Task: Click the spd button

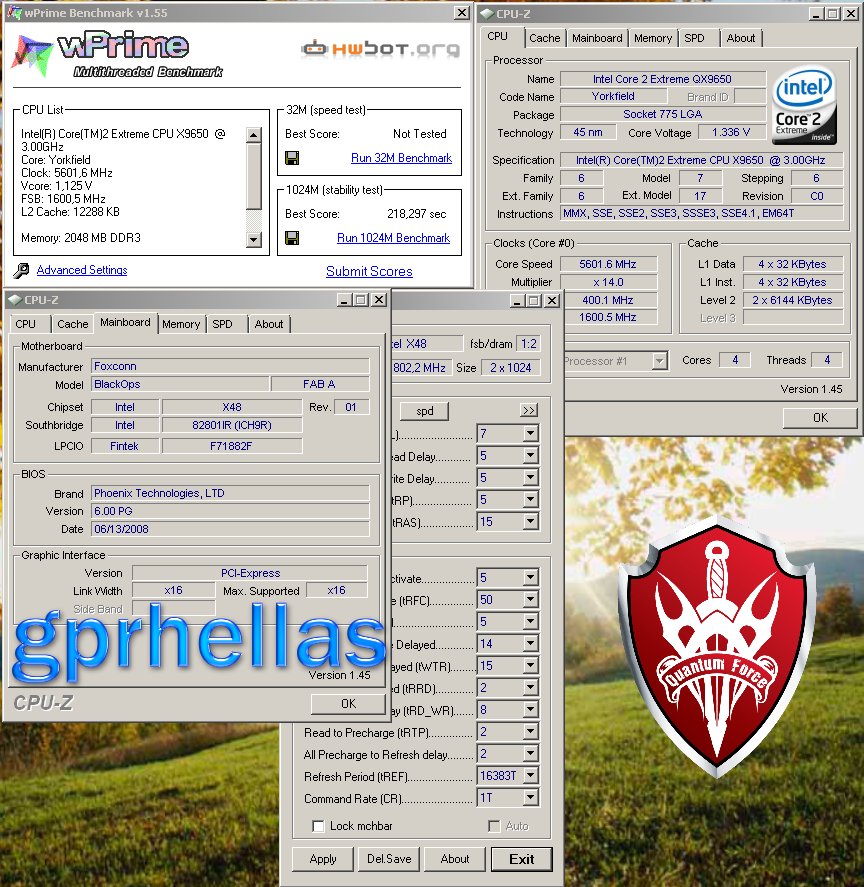Action: [424, 411]
